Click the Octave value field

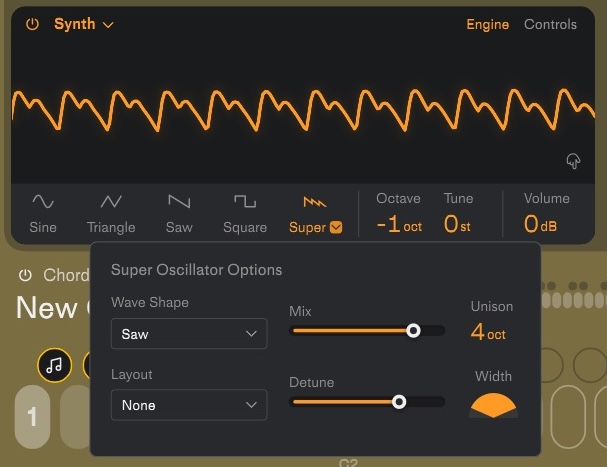tap(398, 225)
